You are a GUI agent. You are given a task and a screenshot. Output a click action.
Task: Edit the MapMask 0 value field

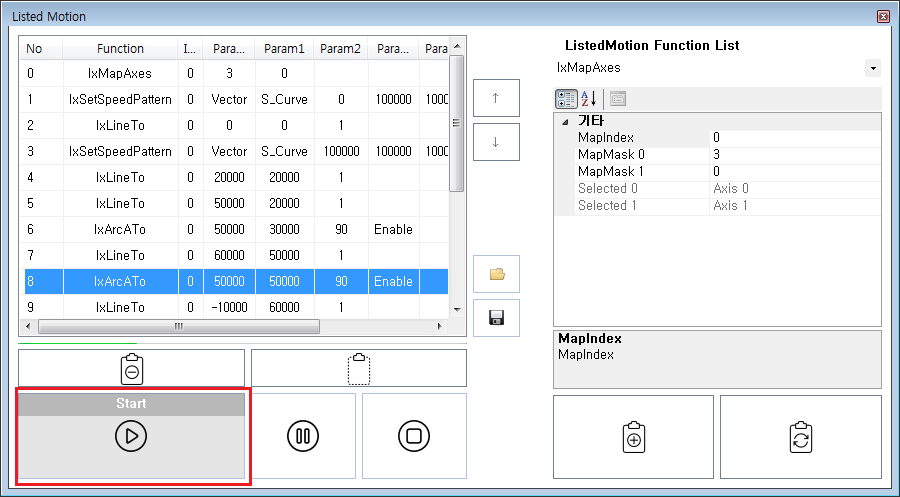[794, 155]
